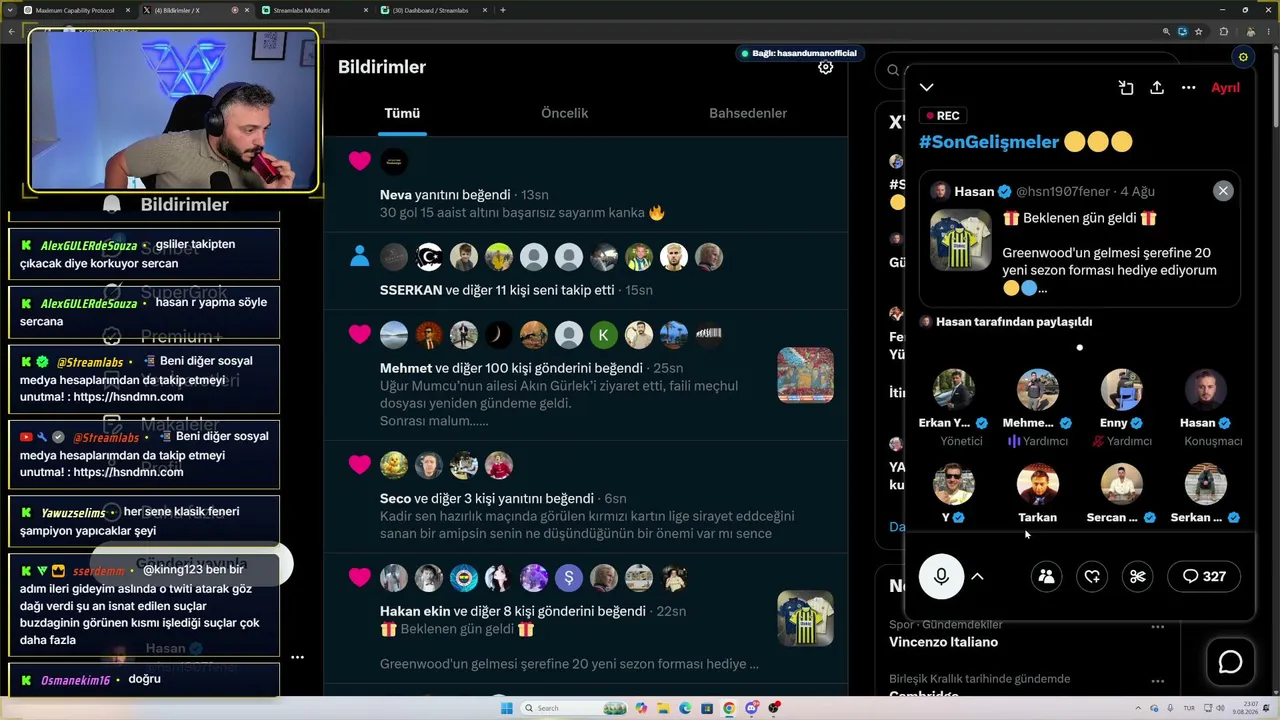Open the Space participants list icon
Image resolution: width=1280 pixels, height=720 pixels.
pos(1046,576)
